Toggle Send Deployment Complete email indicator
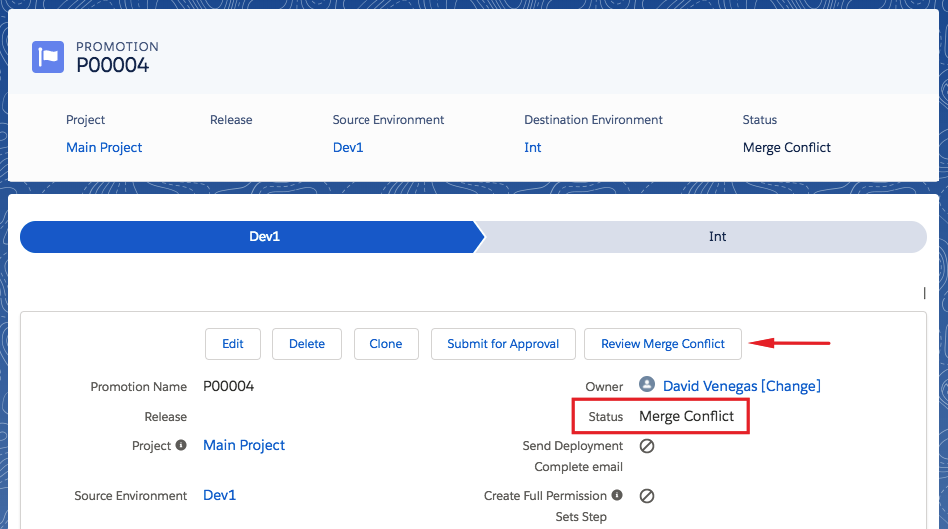948x529 pixels. [x=647, y=446]
